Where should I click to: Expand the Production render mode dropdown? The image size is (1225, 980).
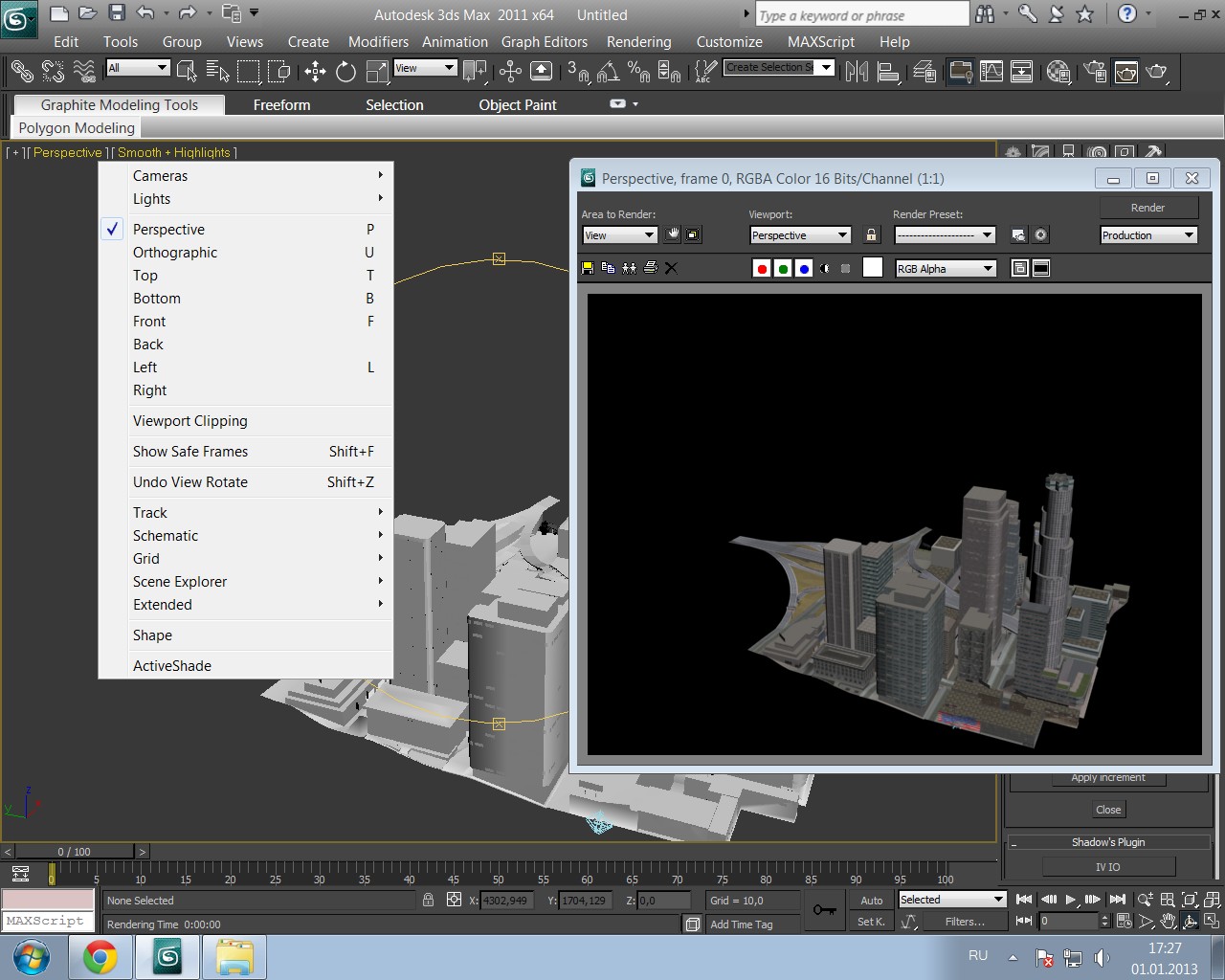(1148, 235)
